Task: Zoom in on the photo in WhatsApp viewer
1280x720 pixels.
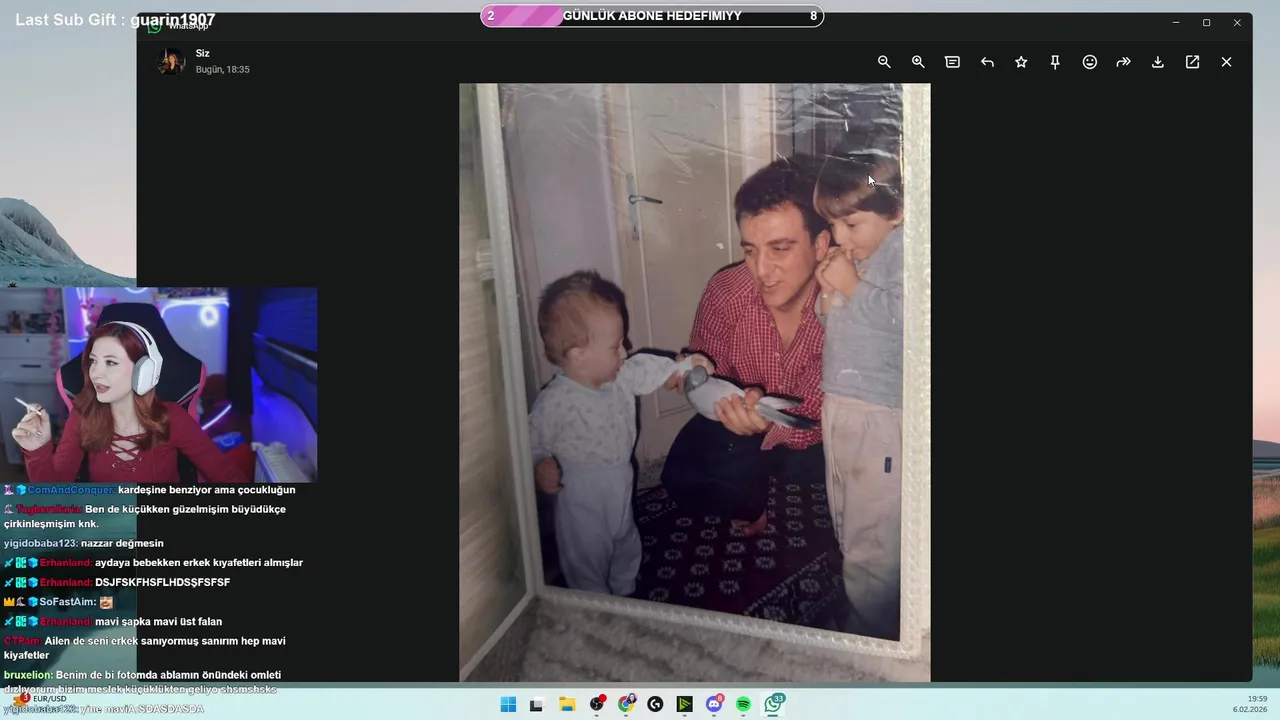Action: tap(918, 62)
